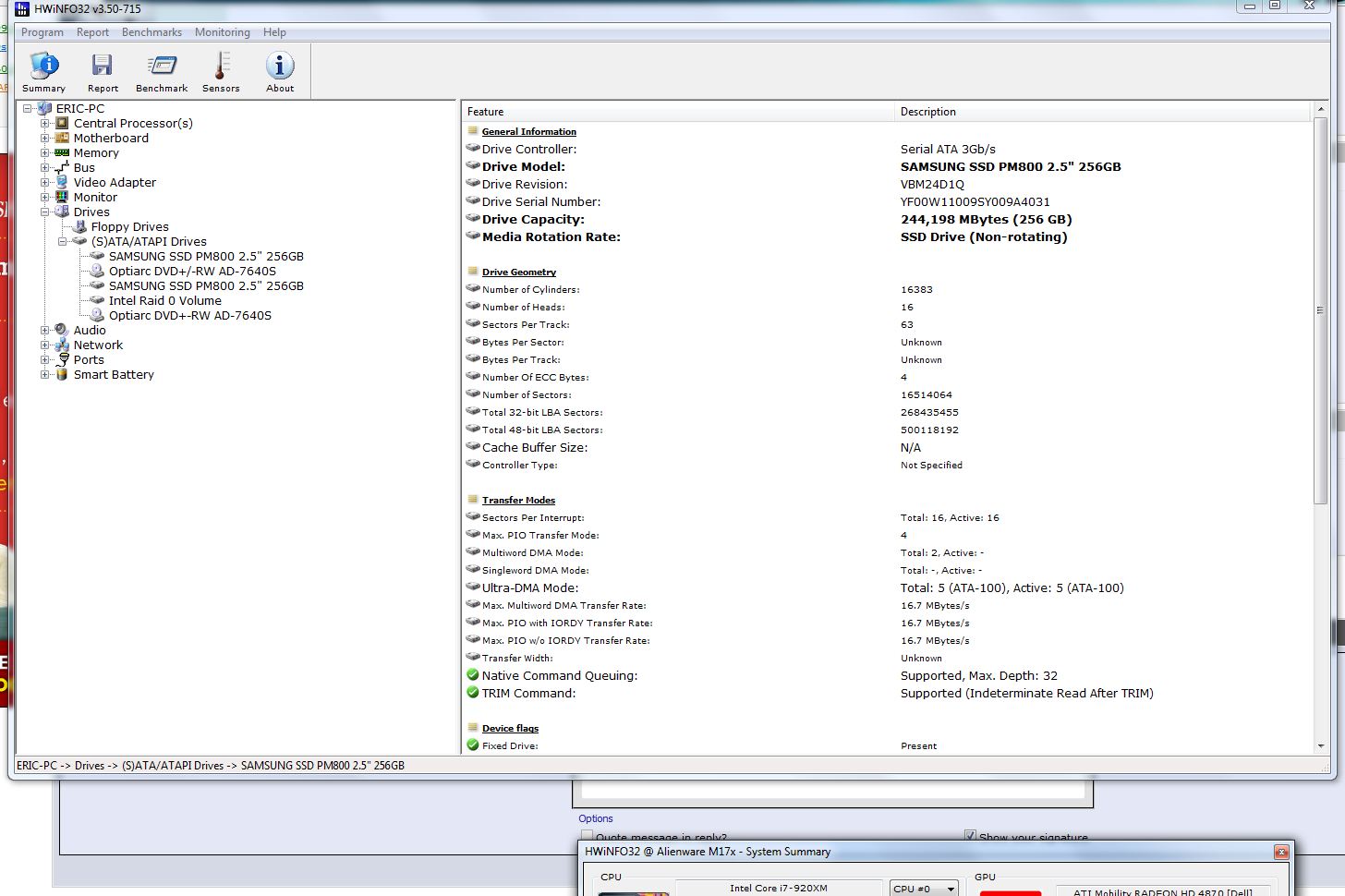1345x896 pixels.
Task: Click the Network icon in tree
Action: click(x=62, y=345)
